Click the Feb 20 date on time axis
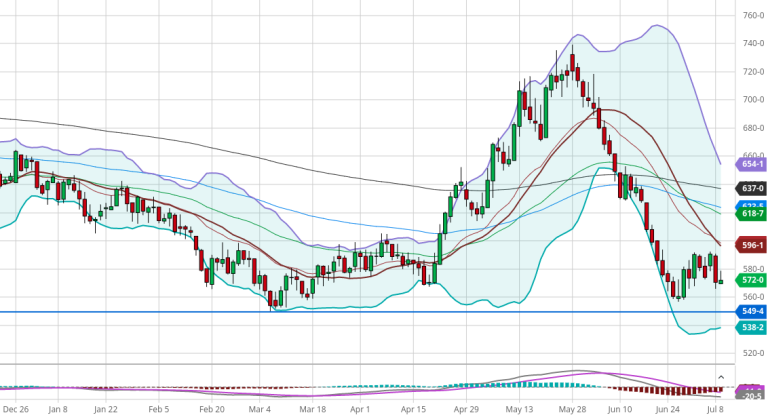This screenshot has width=768, height=415. 213,409
